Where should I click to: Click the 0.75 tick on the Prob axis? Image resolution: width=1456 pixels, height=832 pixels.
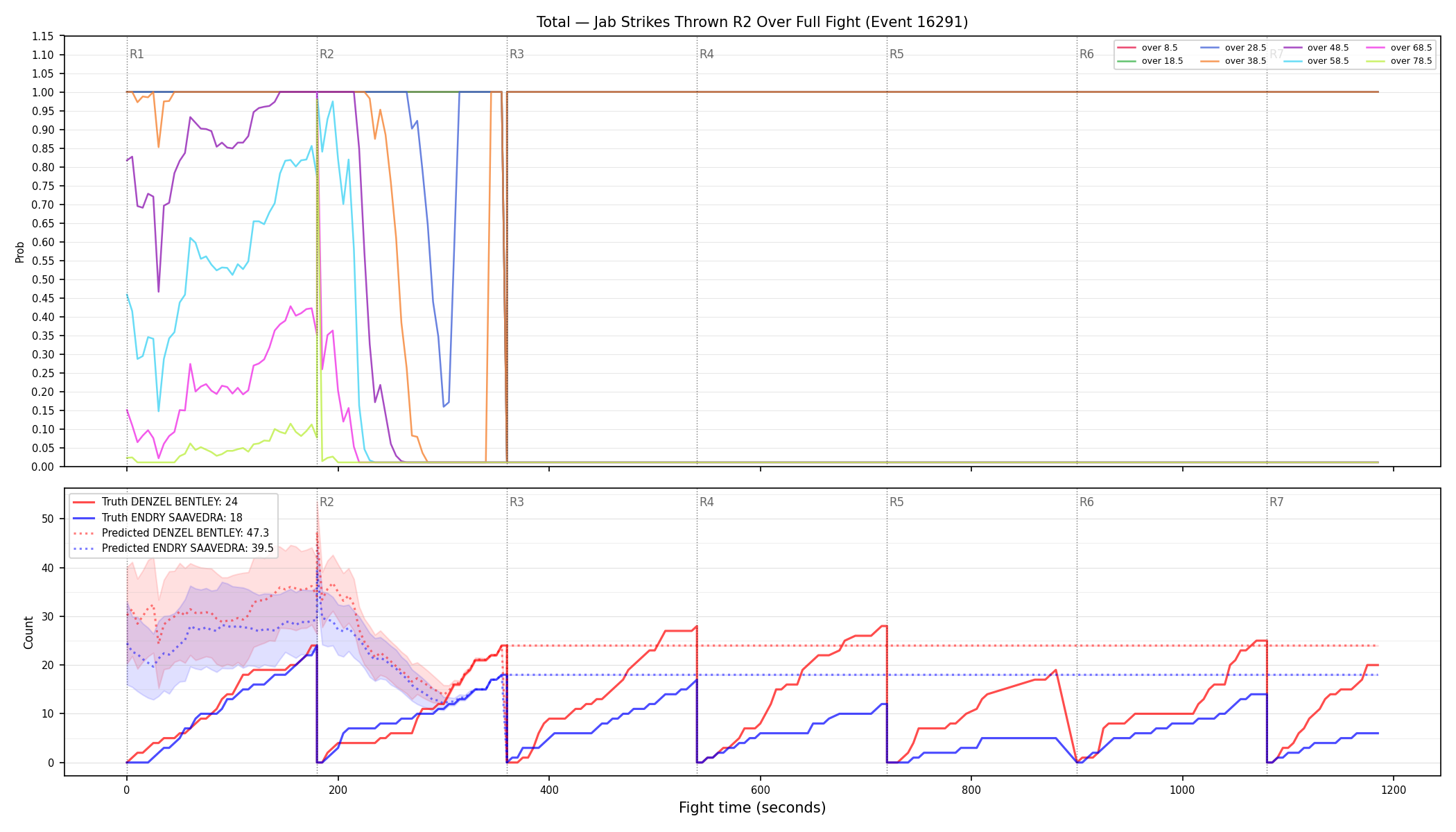point(43,186)
